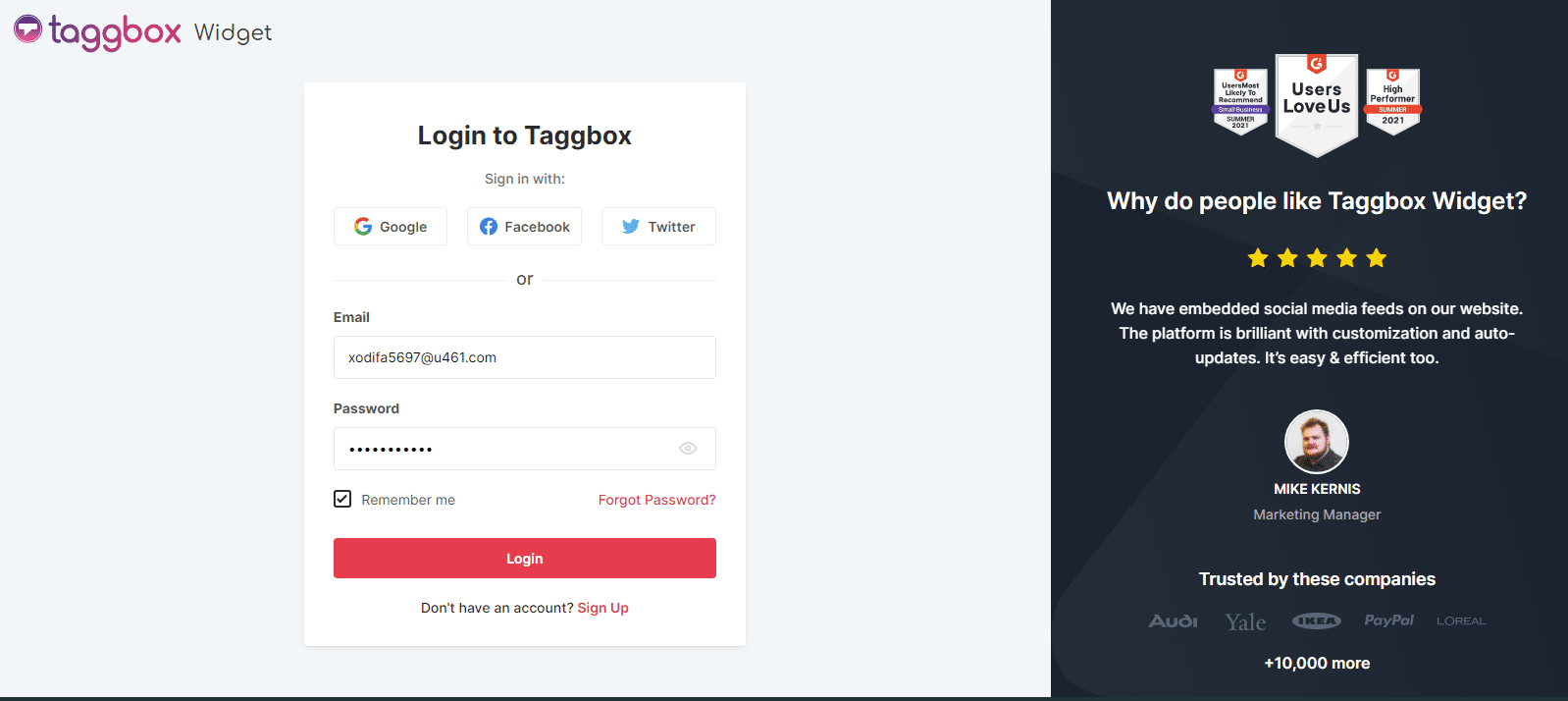Sign in with Google button
Screen dimensions: 1568x701
[x=391, y=227]
